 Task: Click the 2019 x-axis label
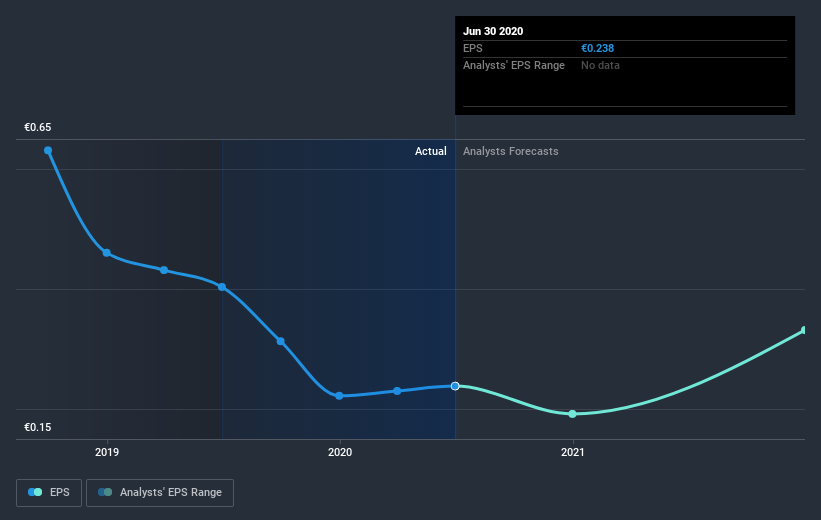pos(107,452)
